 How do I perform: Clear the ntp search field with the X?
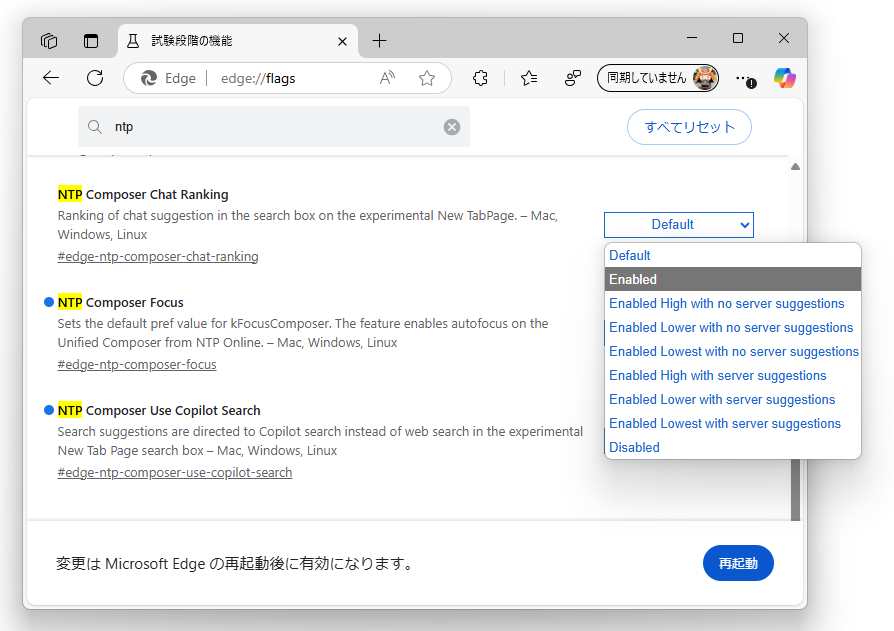pos(451,126)
